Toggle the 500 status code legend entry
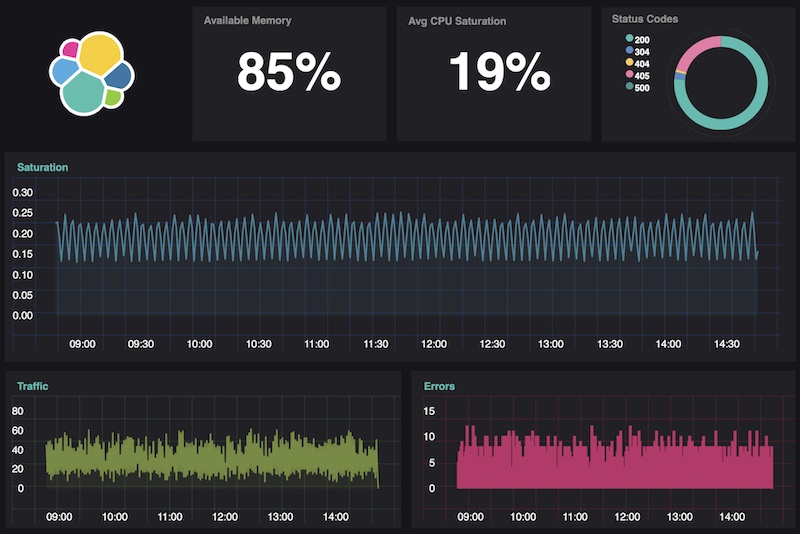This screenshot has height=534, width=800. point(641,87)
